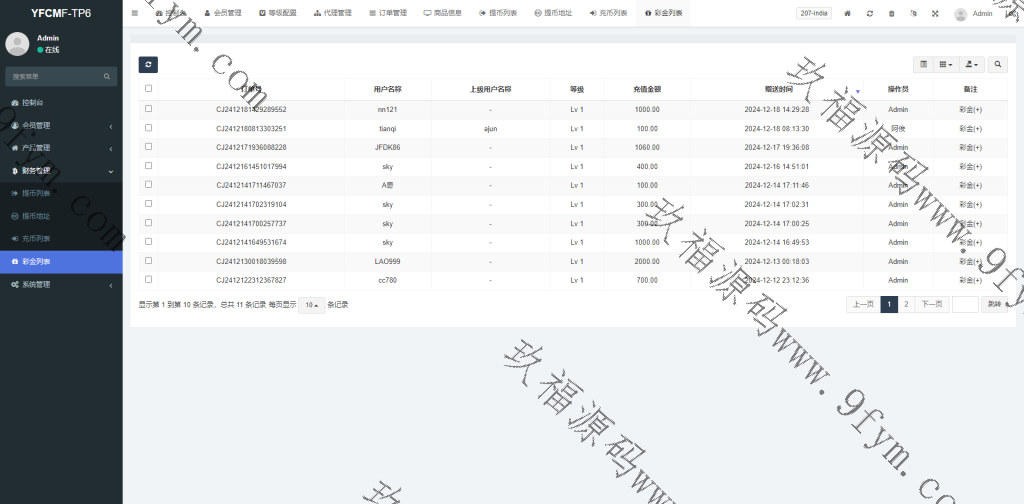Expand 会员管理 in the sidebar
The height and width of the screenshot is (504, 1024).
pos(60,125)
